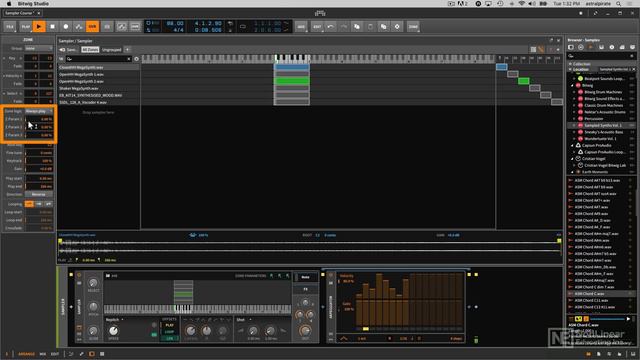Arm global record in the transport
Viewport: 640px width, 360px height.
coord(65,27)
